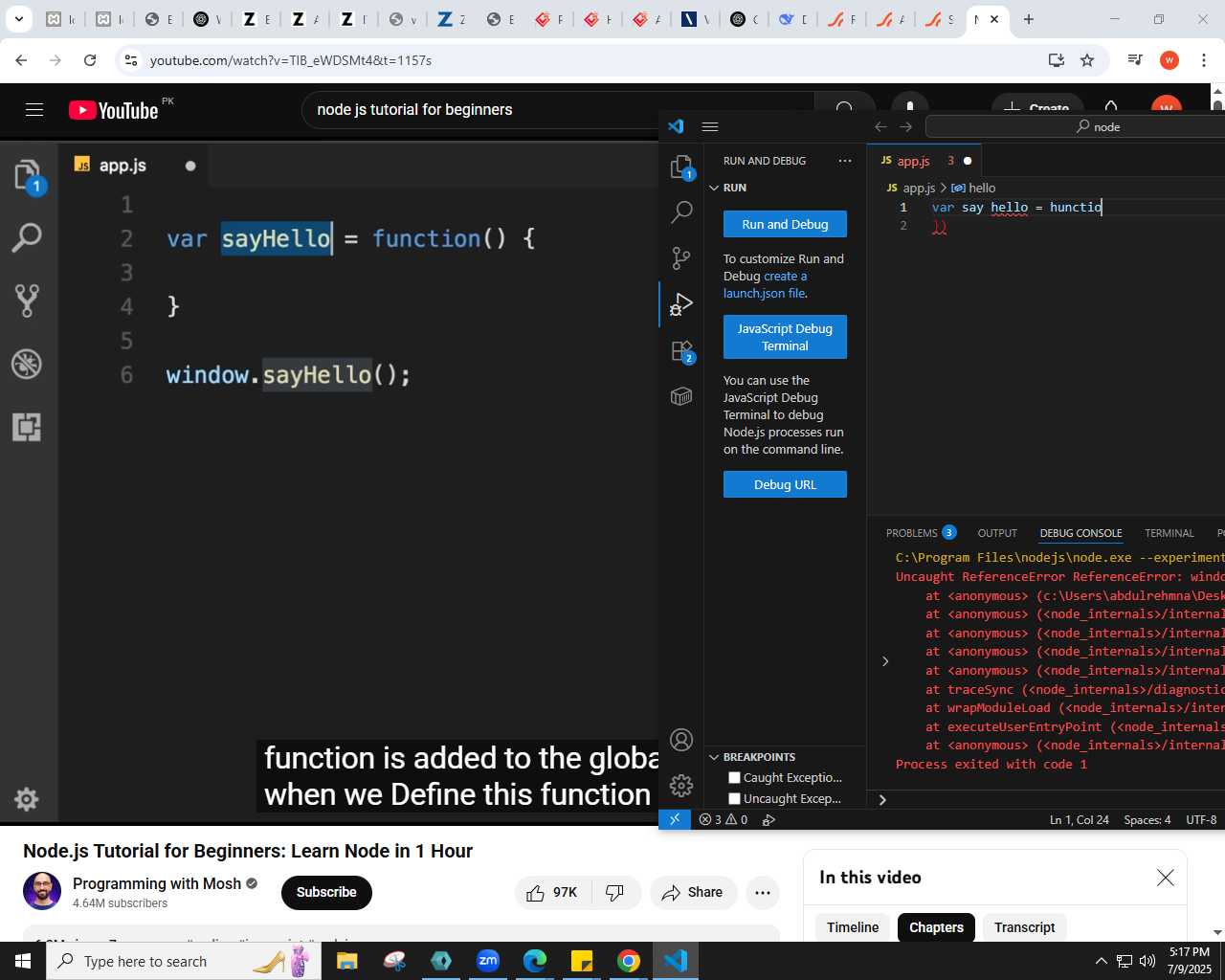
Task: Close the In this video panel
Action: 1165,878
